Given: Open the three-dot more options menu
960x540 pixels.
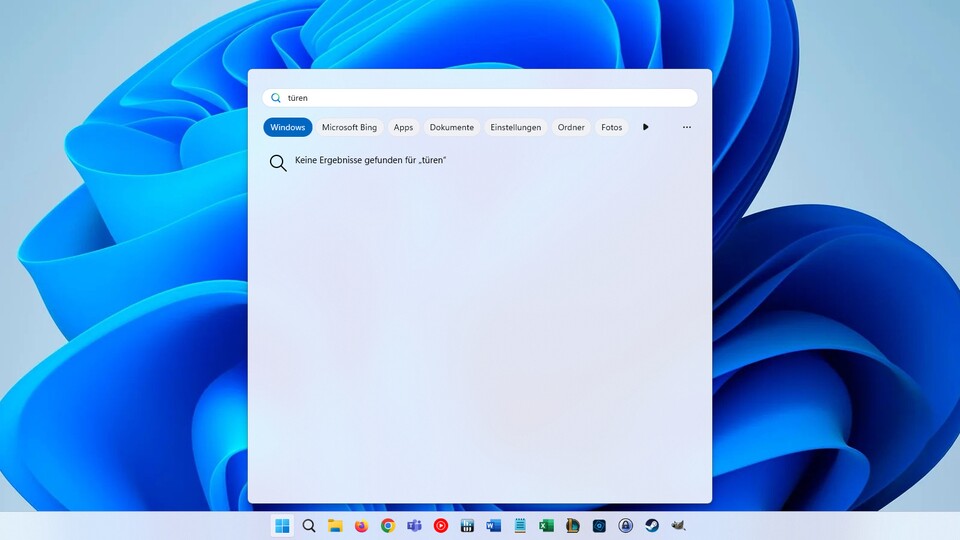Looking at the screenshot, I should [687, 128].
